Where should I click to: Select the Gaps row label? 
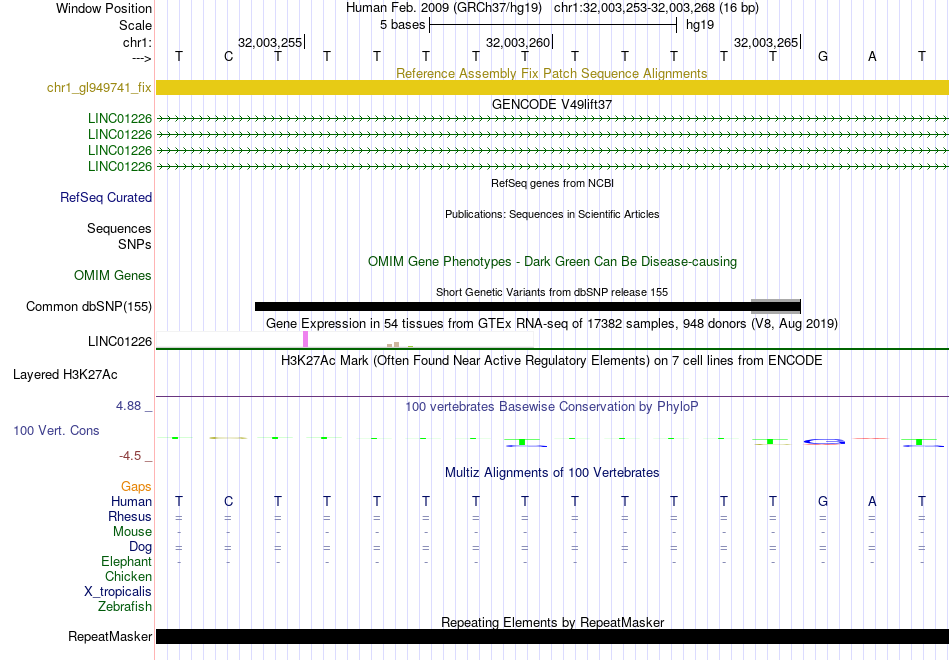[x=136, y=487]
